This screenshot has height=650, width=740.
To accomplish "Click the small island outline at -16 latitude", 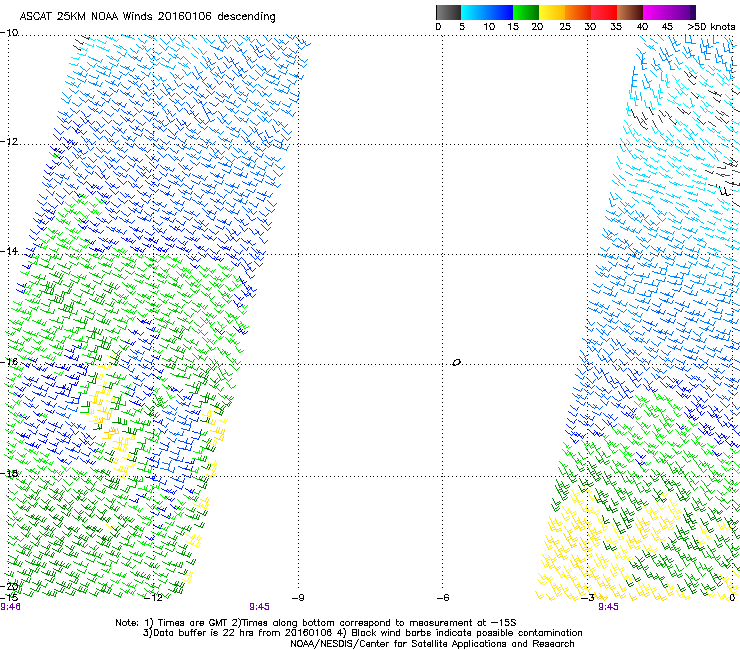I will coord(456,362).
